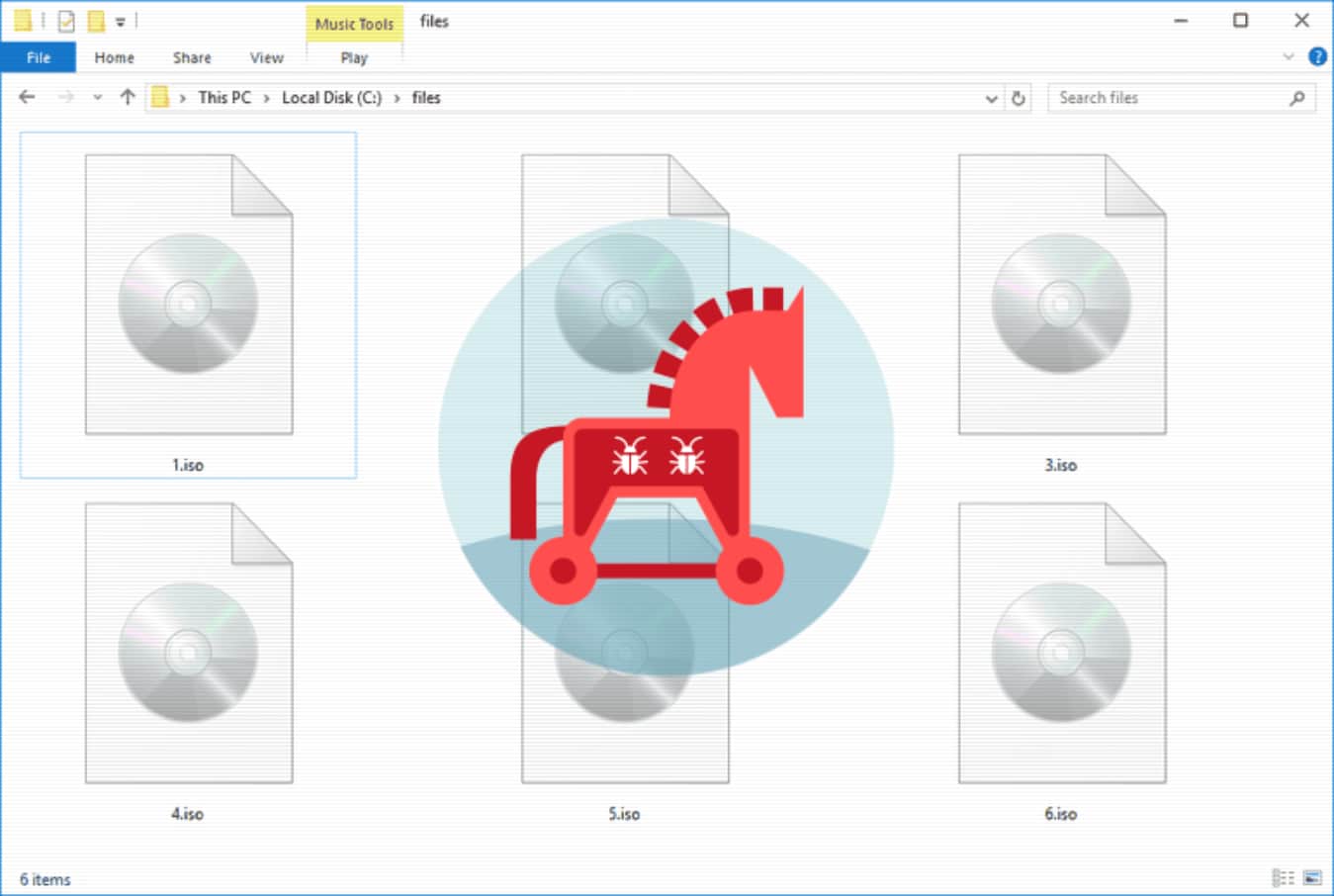Image resolution: width=1334 pixels, height=896 pixels.
Task: Switch to the Home ribbon tab
Action: click(115, 57)
